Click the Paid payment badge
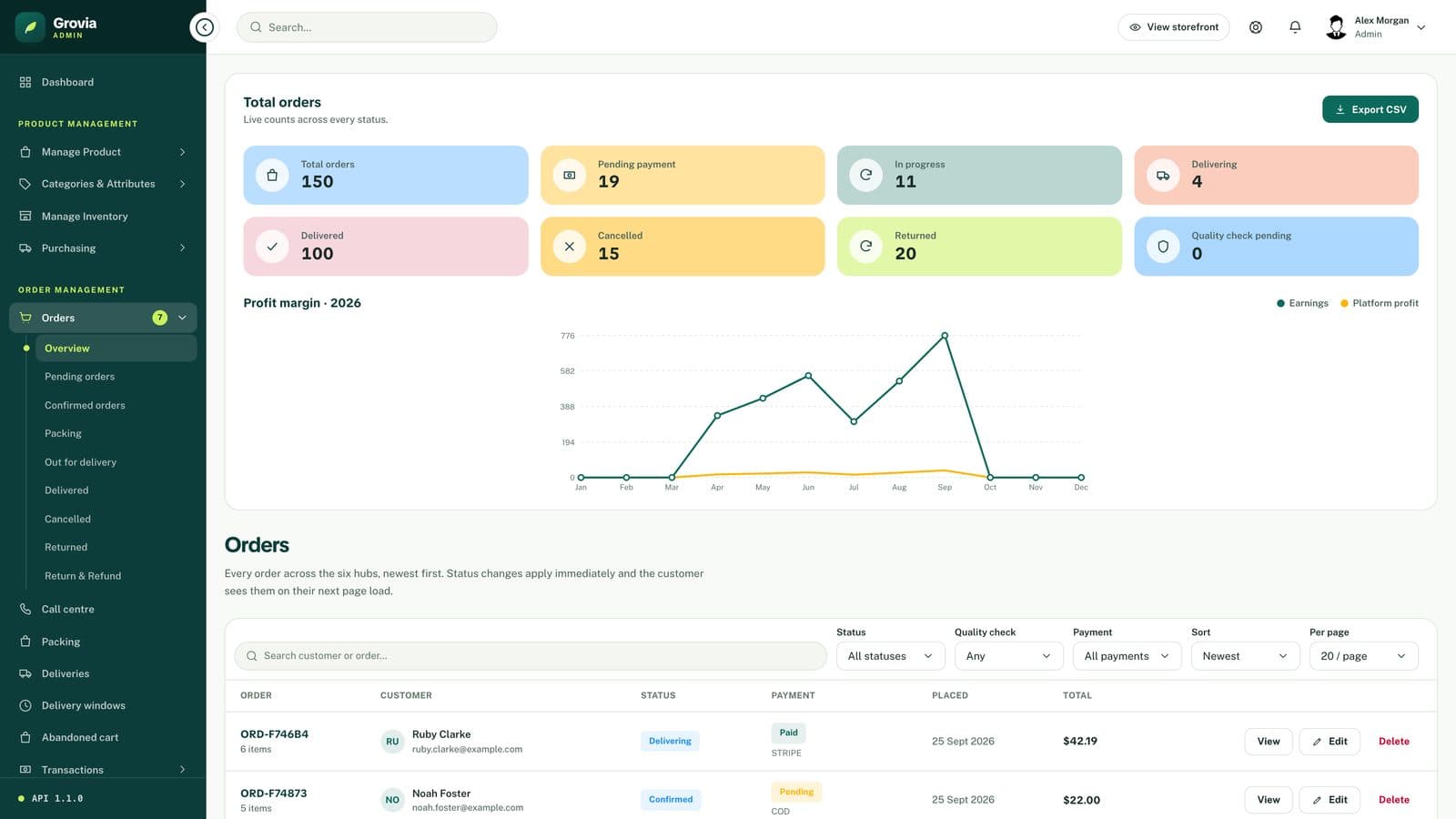The height and width of the screenshot is (819, 1456). [x=788, y=733]
